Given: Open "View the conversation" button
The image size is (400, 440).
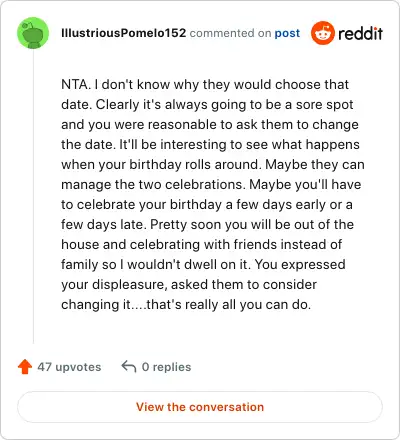Looking at the screenshot, I should (x=200, y=407).
